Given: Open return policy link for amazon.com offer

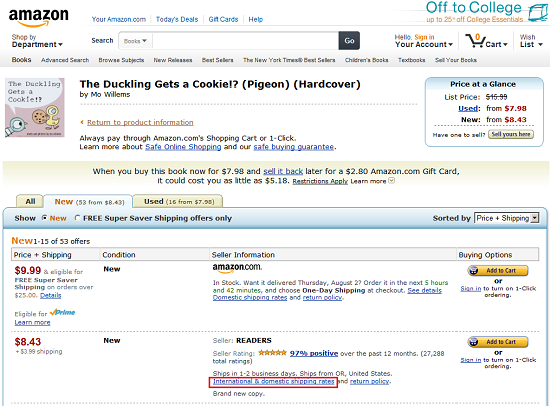Looking at the screenshot, I should pyautogui.click(x=322, y=298).
